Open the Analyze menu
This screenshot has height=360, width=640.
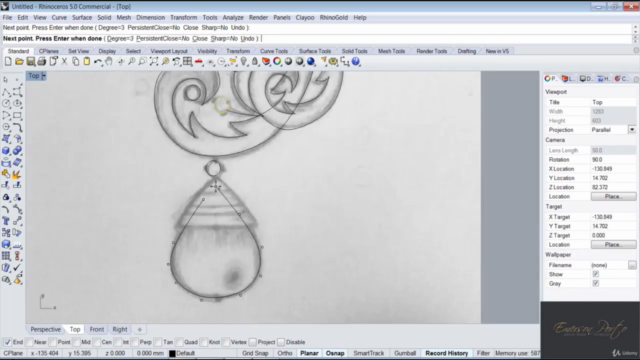tap(233, 18)
